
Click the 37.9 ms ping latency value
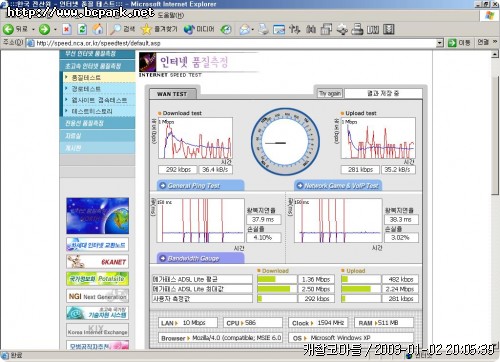[x=263, y=220]
